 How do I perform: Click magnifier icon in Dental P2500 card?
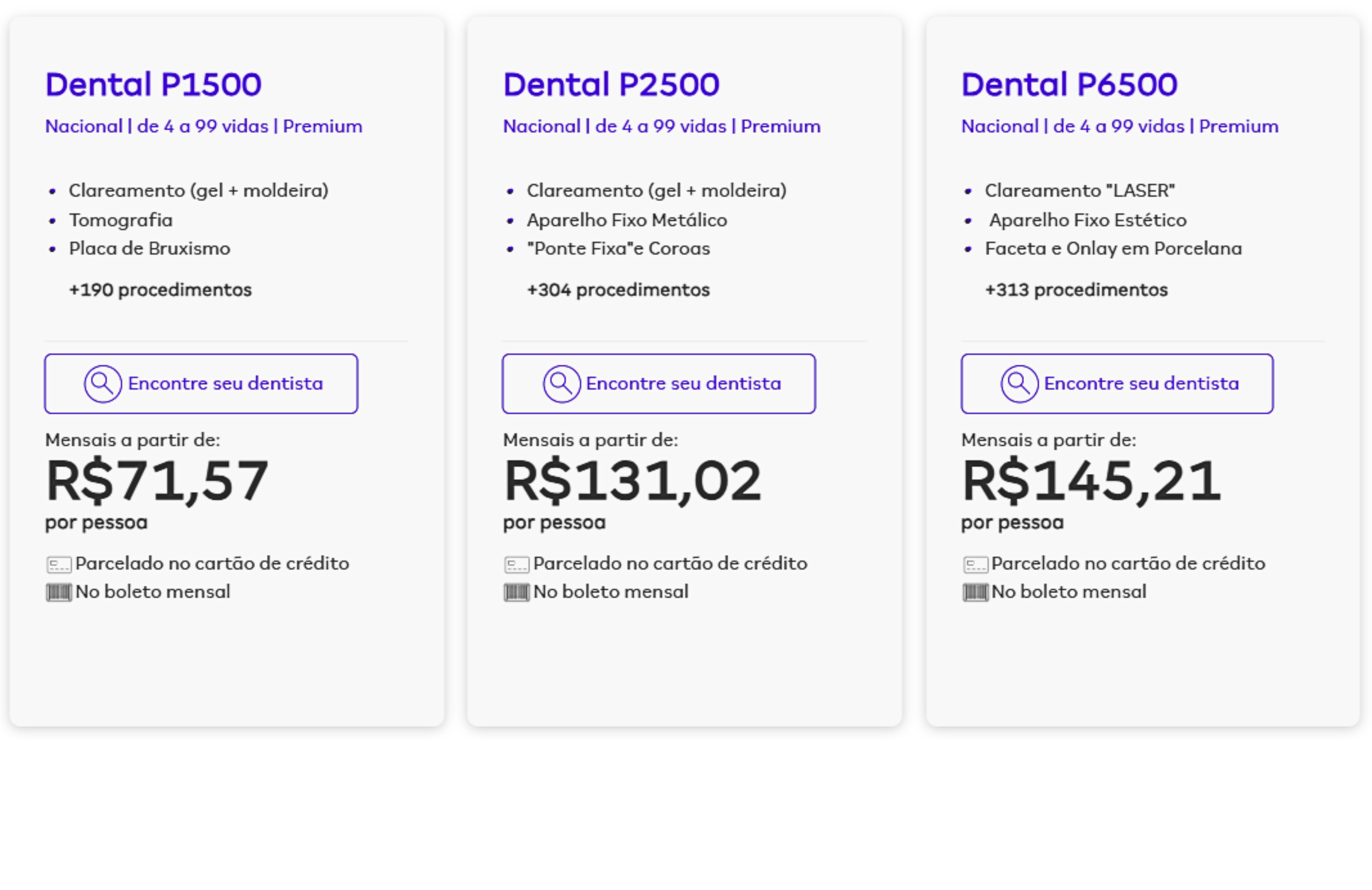pyautogui.click(x=561, y=384)
